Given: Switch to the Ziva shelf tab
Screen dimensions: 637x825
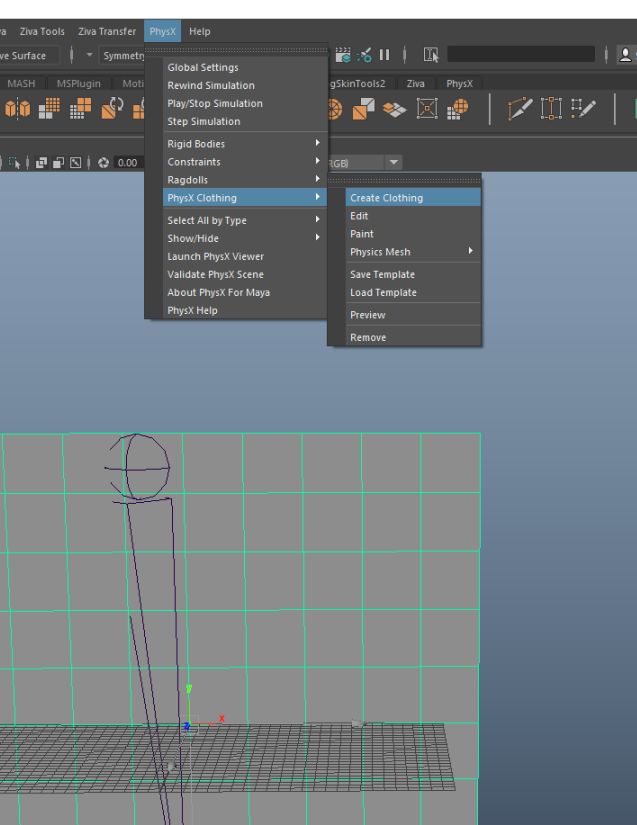Looking at the screenshot, I should point(416,83).
